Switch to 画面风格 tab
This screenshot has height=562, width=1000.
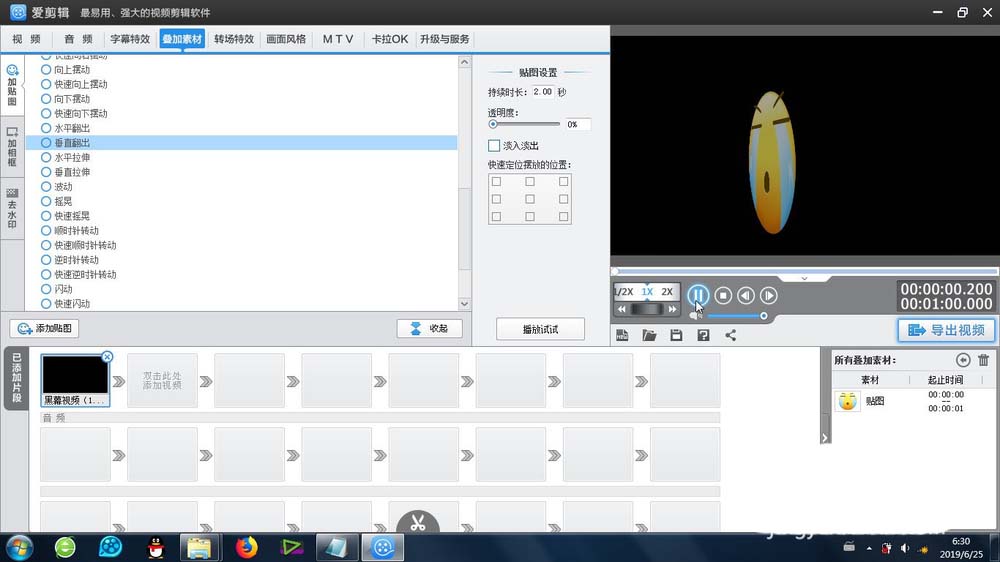286,39
